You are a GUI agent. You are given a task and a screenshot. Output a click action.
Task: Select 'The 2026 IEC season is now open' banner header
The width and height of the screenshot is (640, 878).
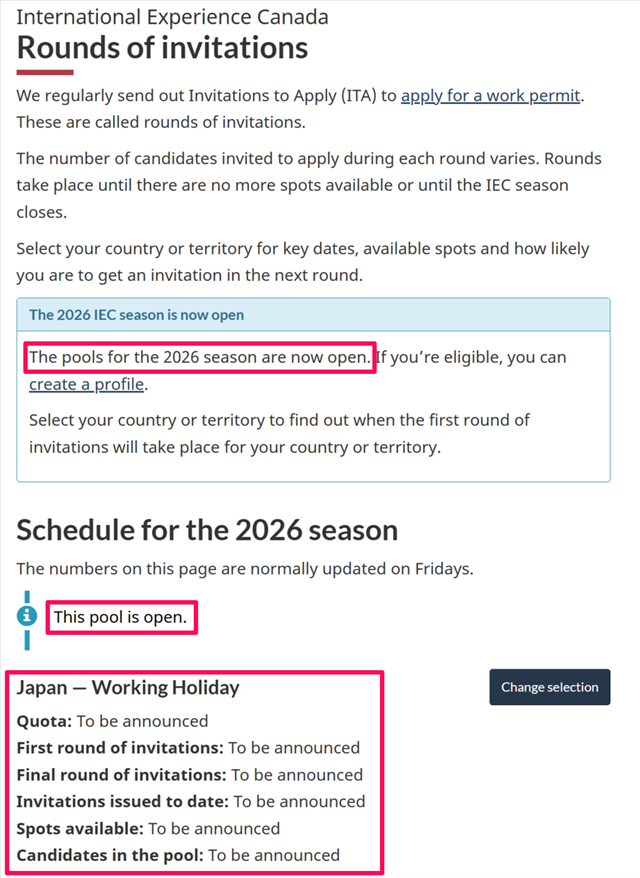[x=137, y=314]
